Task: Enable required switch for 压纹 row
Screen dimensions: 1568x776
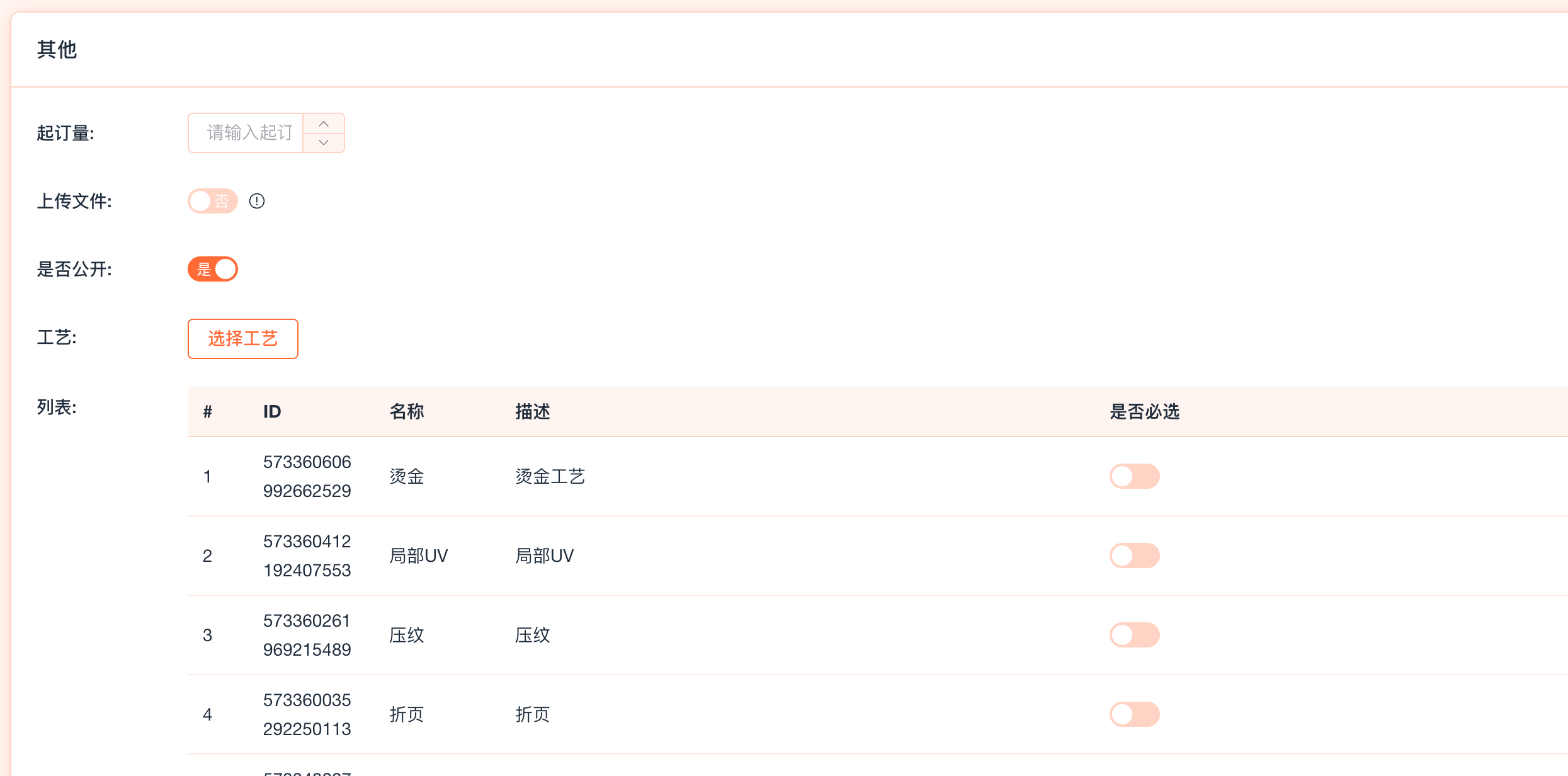Action: [1134, 635]
